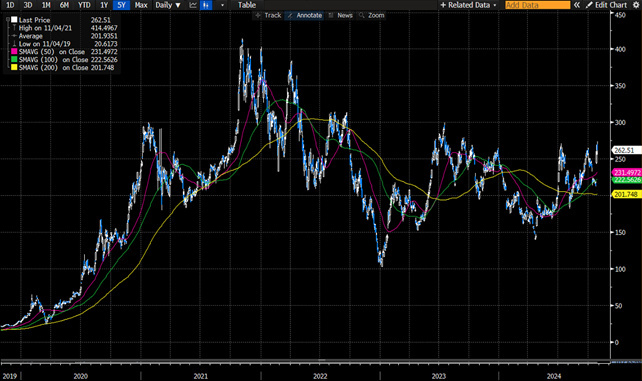Open chart type dropdown arrow
Viewport: 642px width, 381px height.
(222, 5)
